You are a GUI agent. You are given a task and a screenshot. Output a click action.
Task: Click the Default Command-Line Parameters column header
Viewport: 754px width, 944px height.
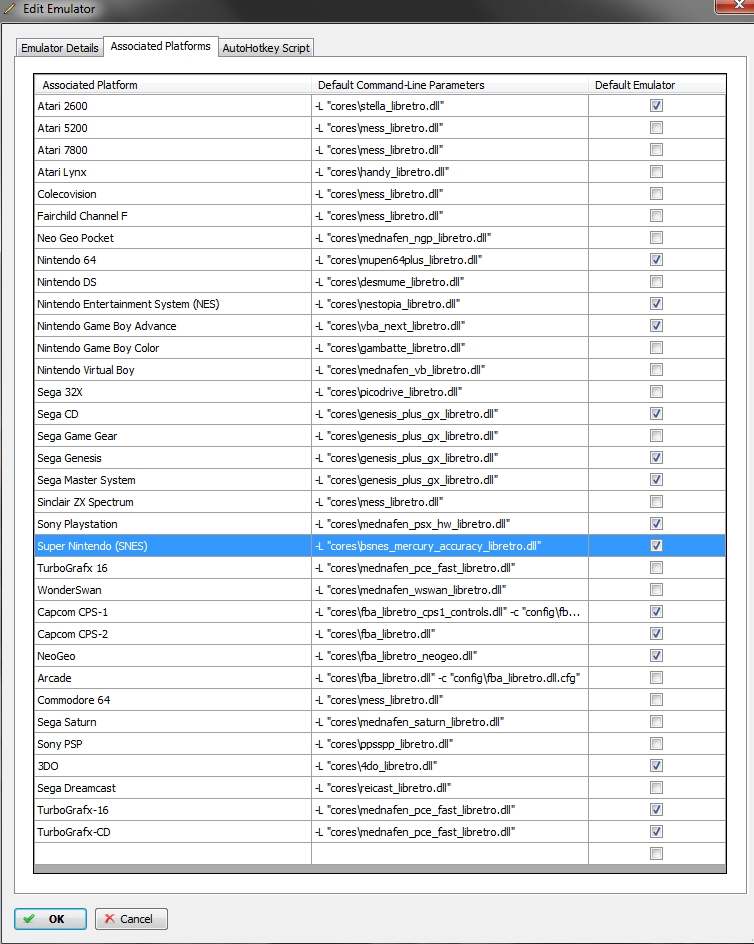[x=450, y=85]
